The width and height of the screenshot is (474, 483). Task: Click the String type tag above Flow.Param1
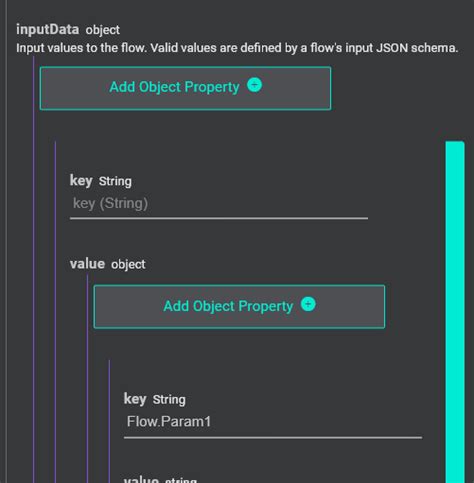tap(169, 400)
